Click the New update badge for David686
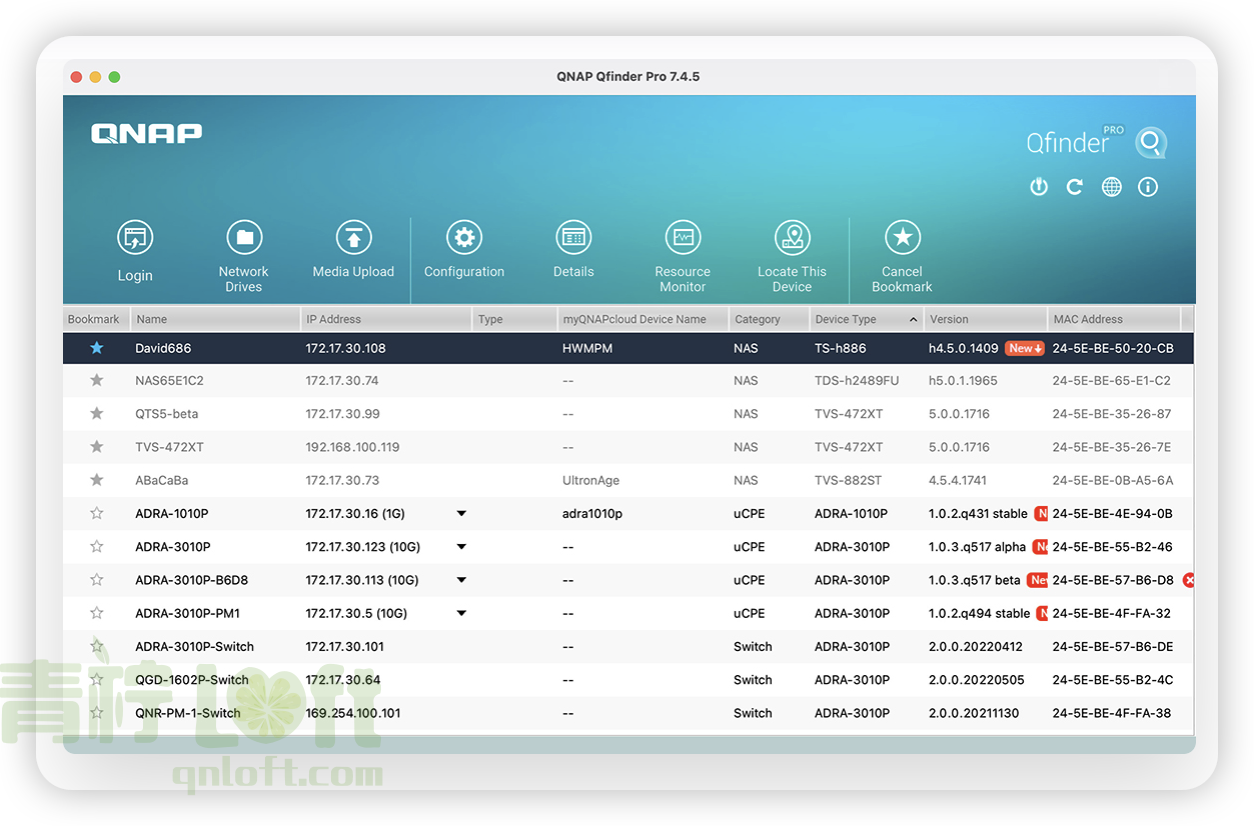 [1025, 348]
